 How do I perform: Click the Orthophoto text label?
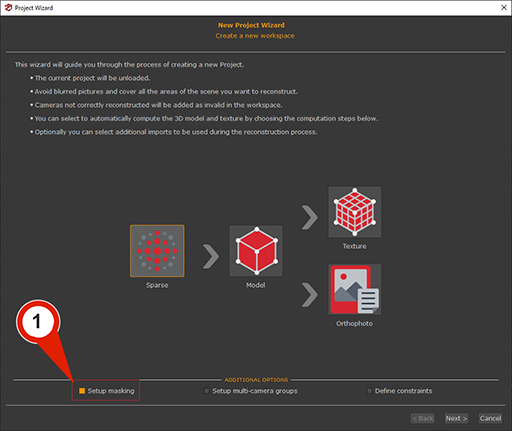tap(354, 324)
